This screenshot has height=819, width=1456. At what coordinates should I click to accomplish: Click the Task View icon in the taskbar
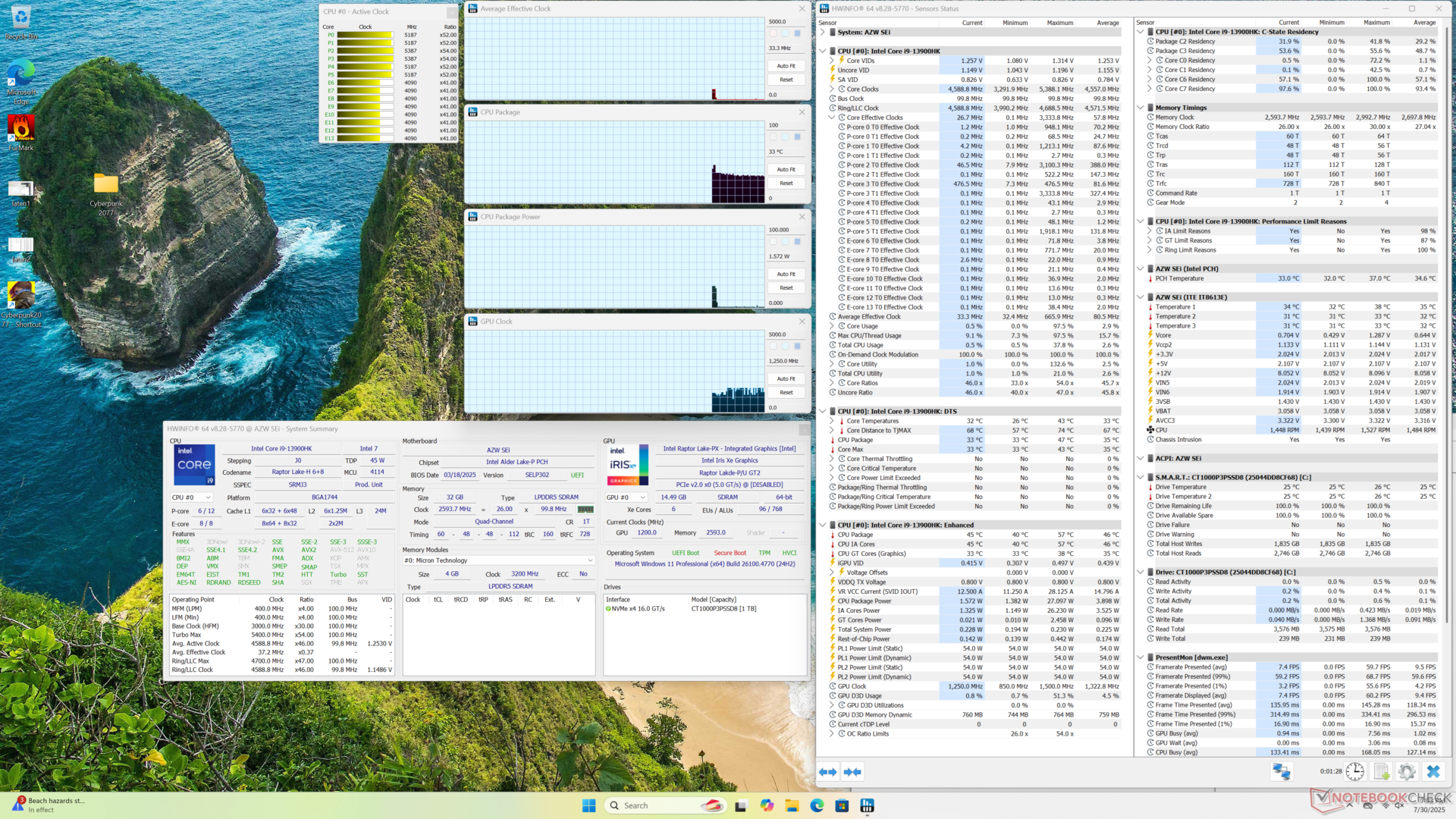[x=741, y=805]
